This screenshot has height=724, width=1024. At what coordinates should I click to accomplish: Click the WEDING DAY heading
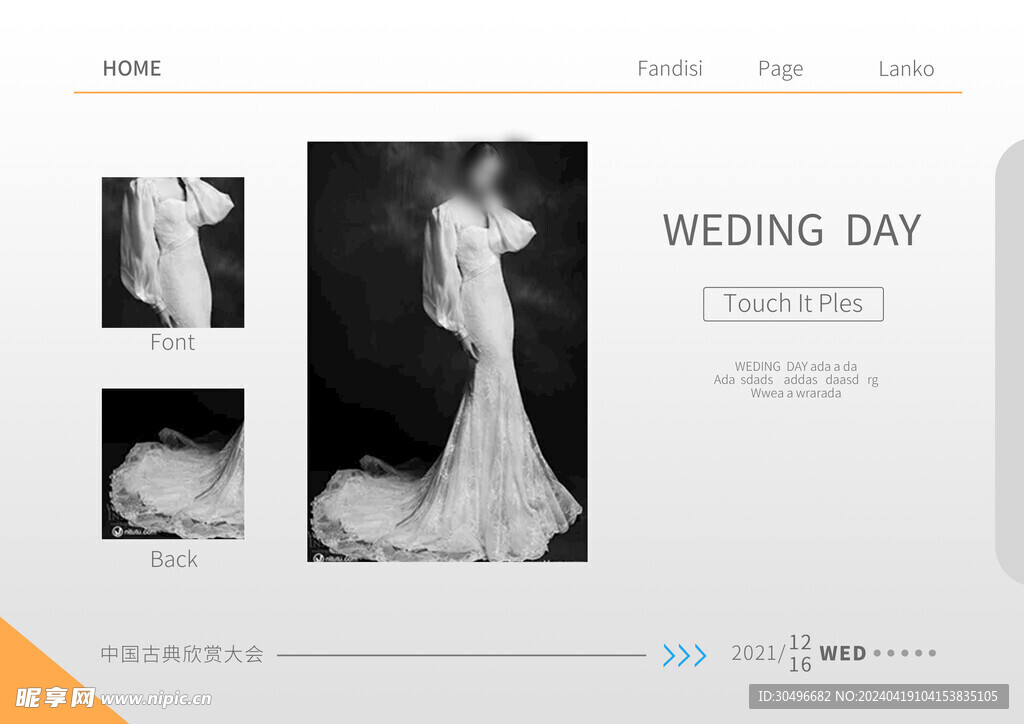(792, 230)
